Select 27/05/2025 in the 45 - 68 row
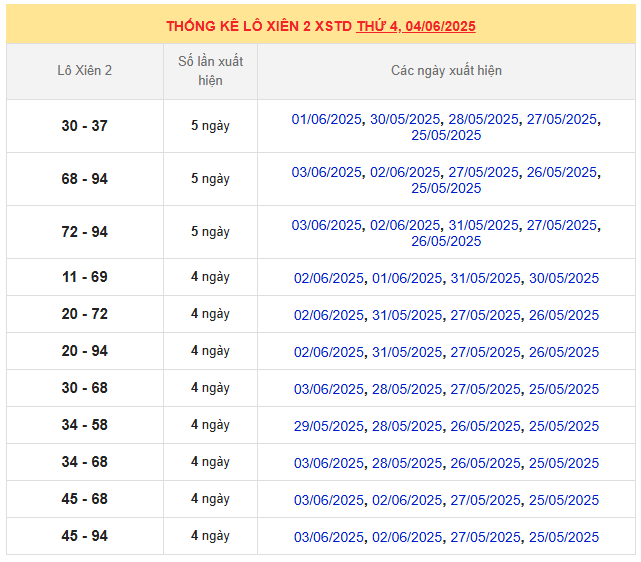This screenshot has width=641, height=562. point(485,500)
